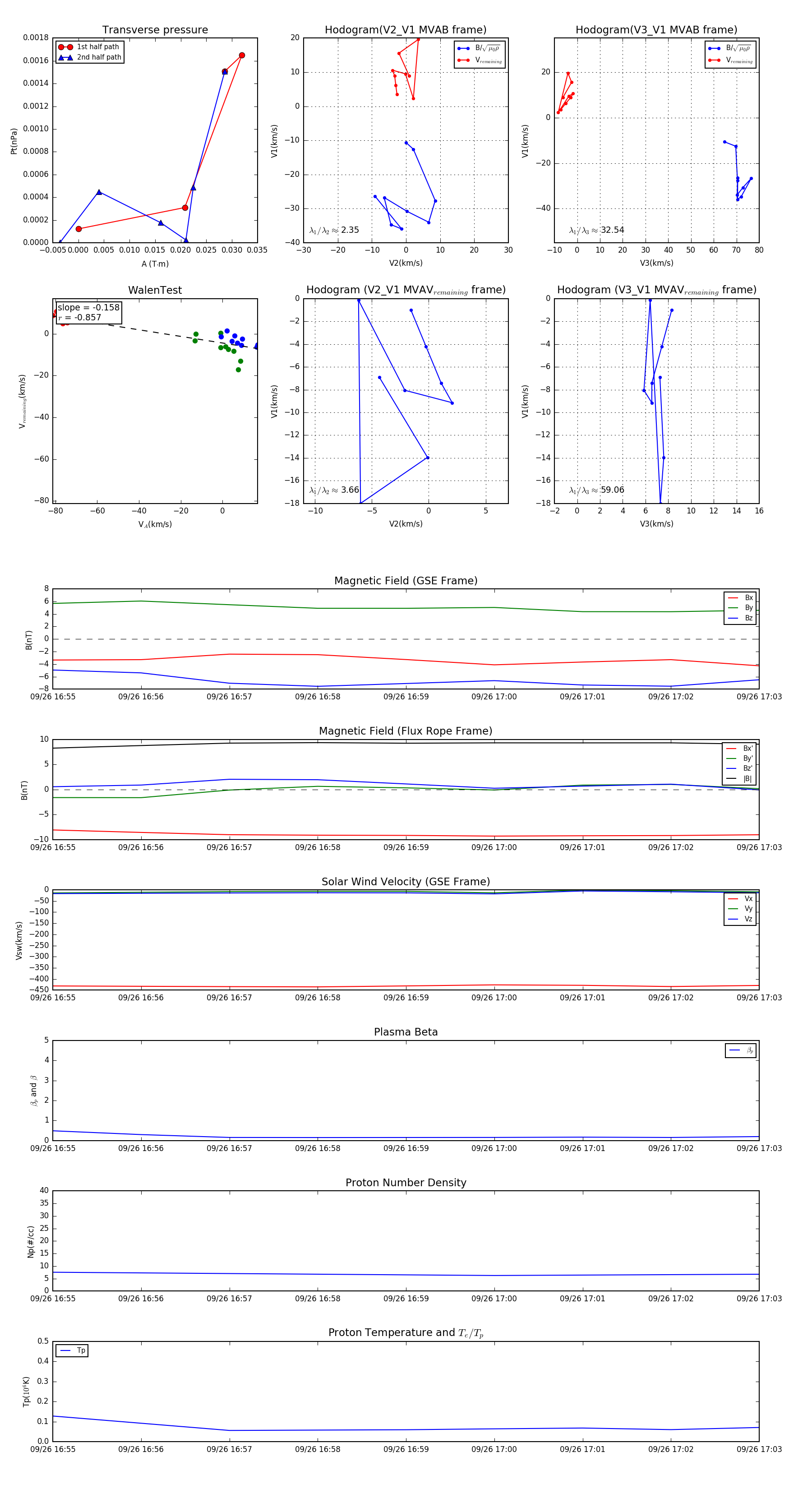Screen dimensions: 812x1489
Task: Select the Bz legend entry in GSE plot
Action: [740, 618]
